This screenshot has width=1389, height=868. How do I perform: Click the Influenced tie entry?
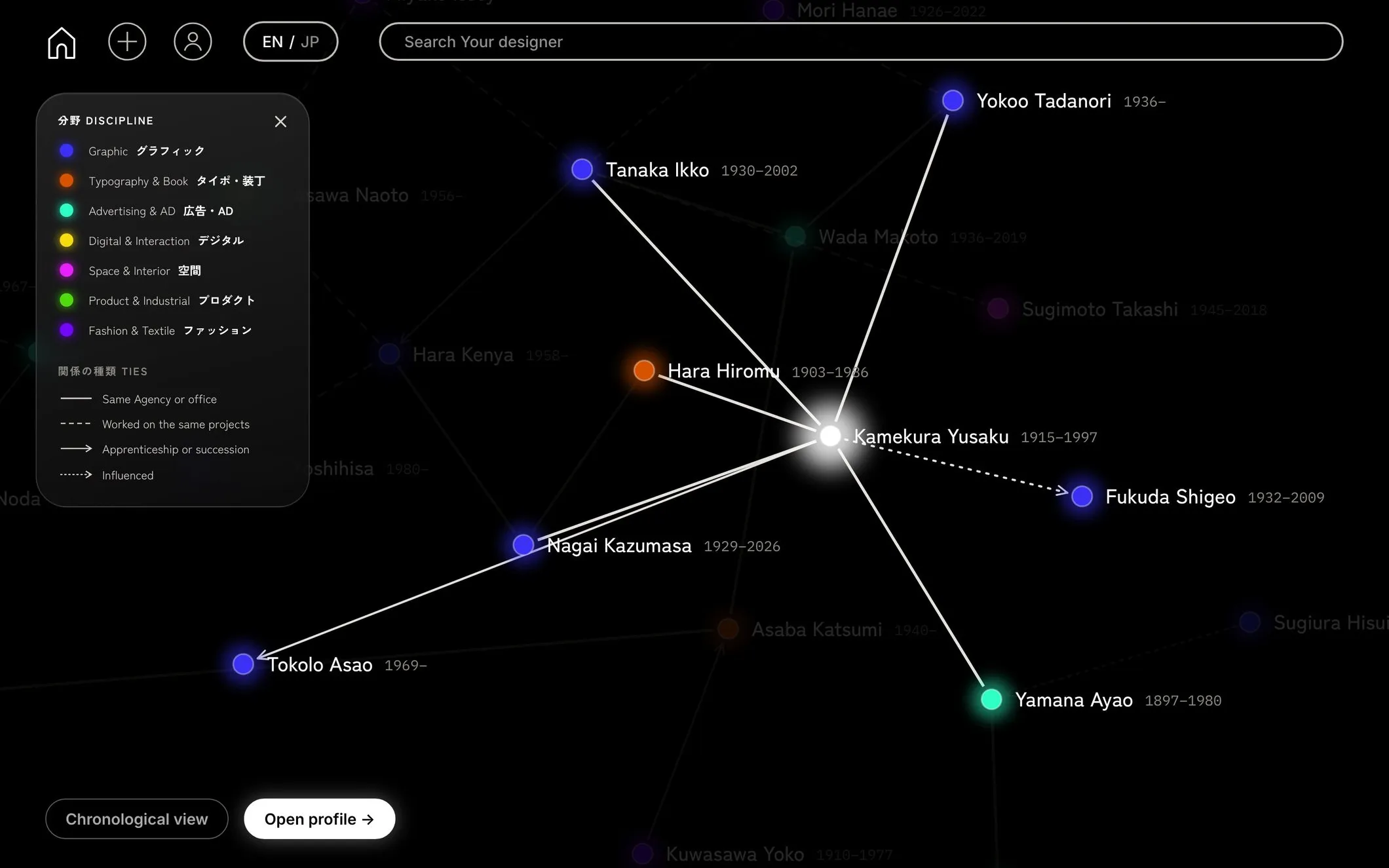[x=107, y=475]
